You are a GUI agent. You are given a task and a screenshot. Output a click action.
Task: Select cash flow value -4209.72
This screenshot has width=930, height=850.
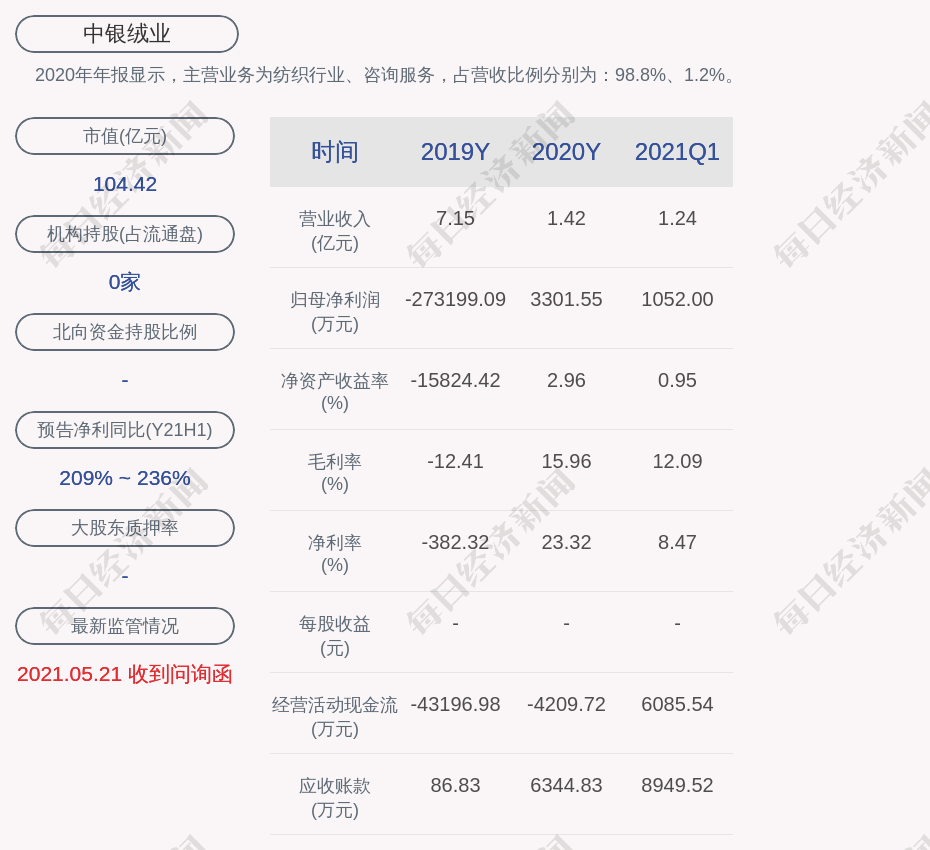(x=566, y=705)
